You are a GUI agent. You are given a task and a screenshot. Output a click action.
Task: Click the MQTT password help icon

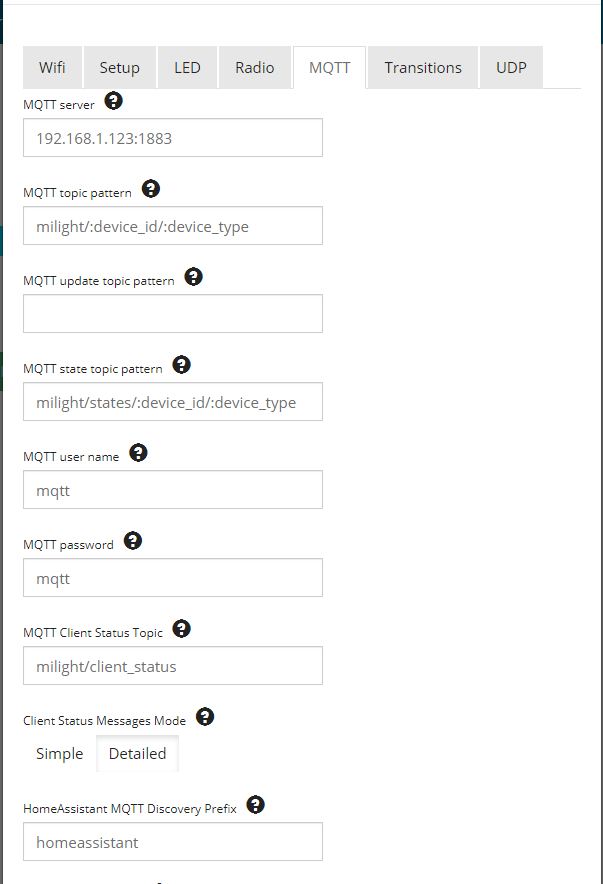pyautogui.click(x=133, y=541)
